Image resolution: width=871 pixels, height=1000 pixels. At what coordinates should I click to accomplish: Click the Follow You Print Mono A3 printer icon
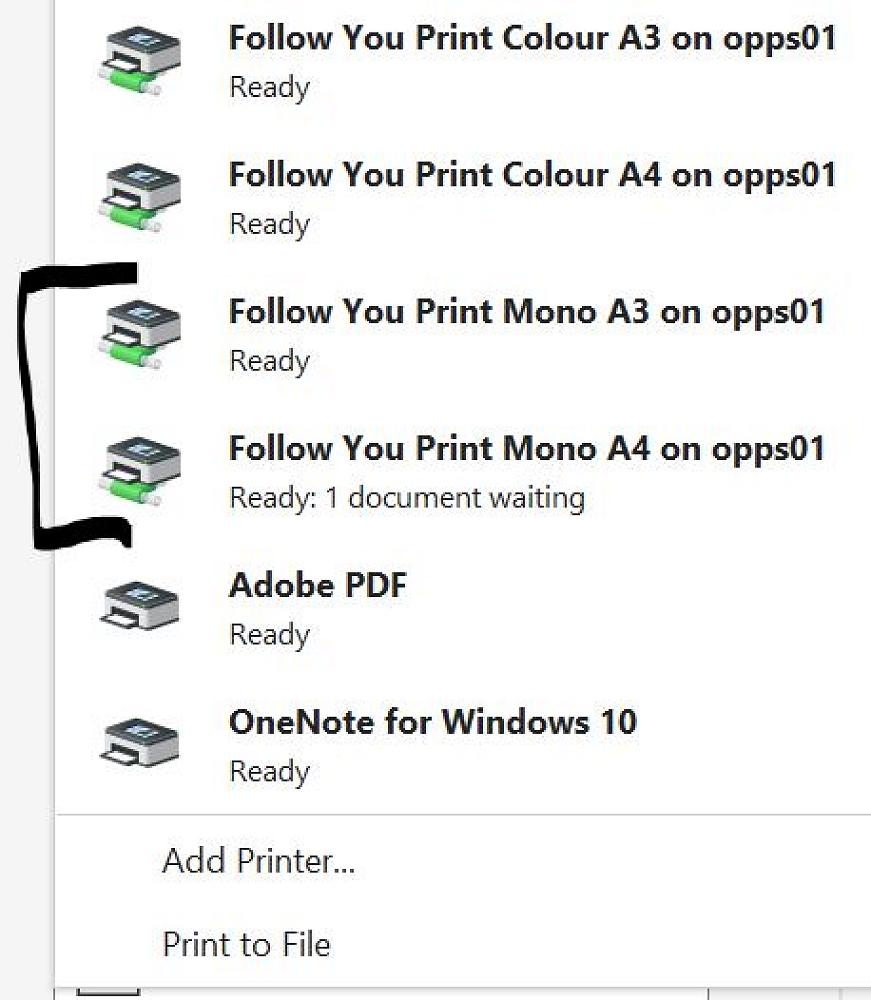(140, 334)
